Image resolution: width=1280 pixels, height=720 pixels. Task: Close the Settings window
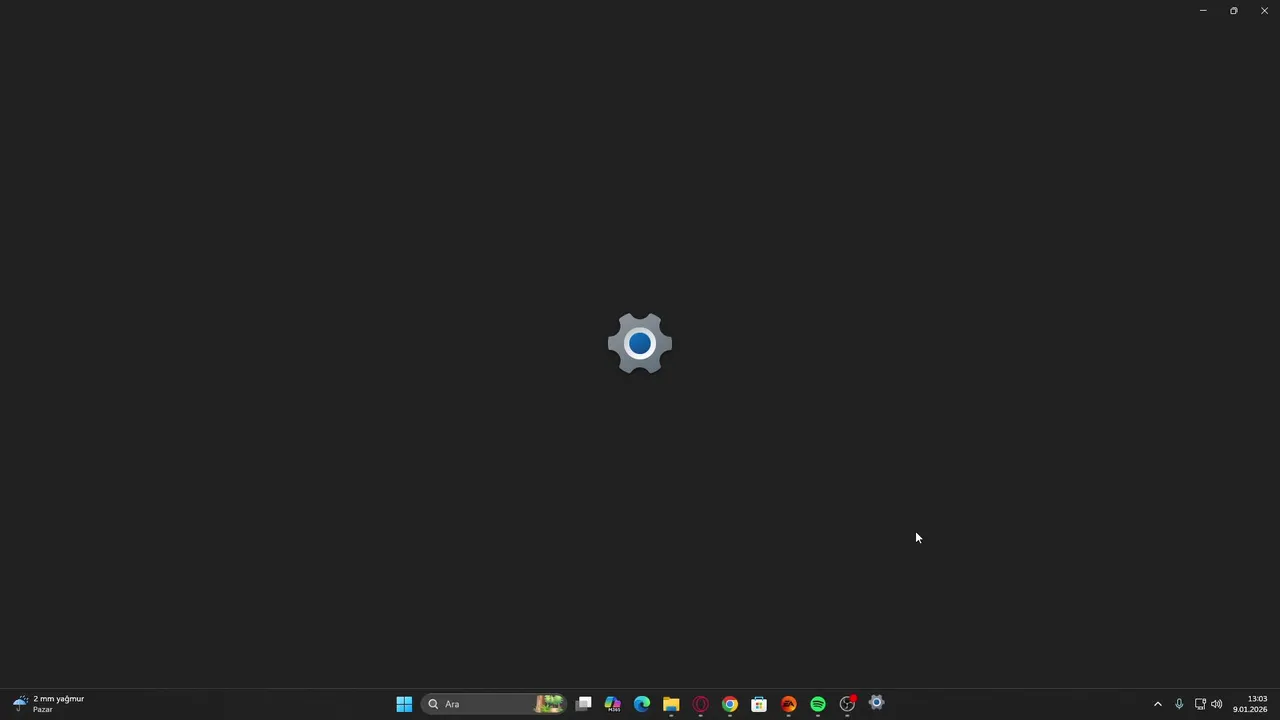click(1264, 10)
